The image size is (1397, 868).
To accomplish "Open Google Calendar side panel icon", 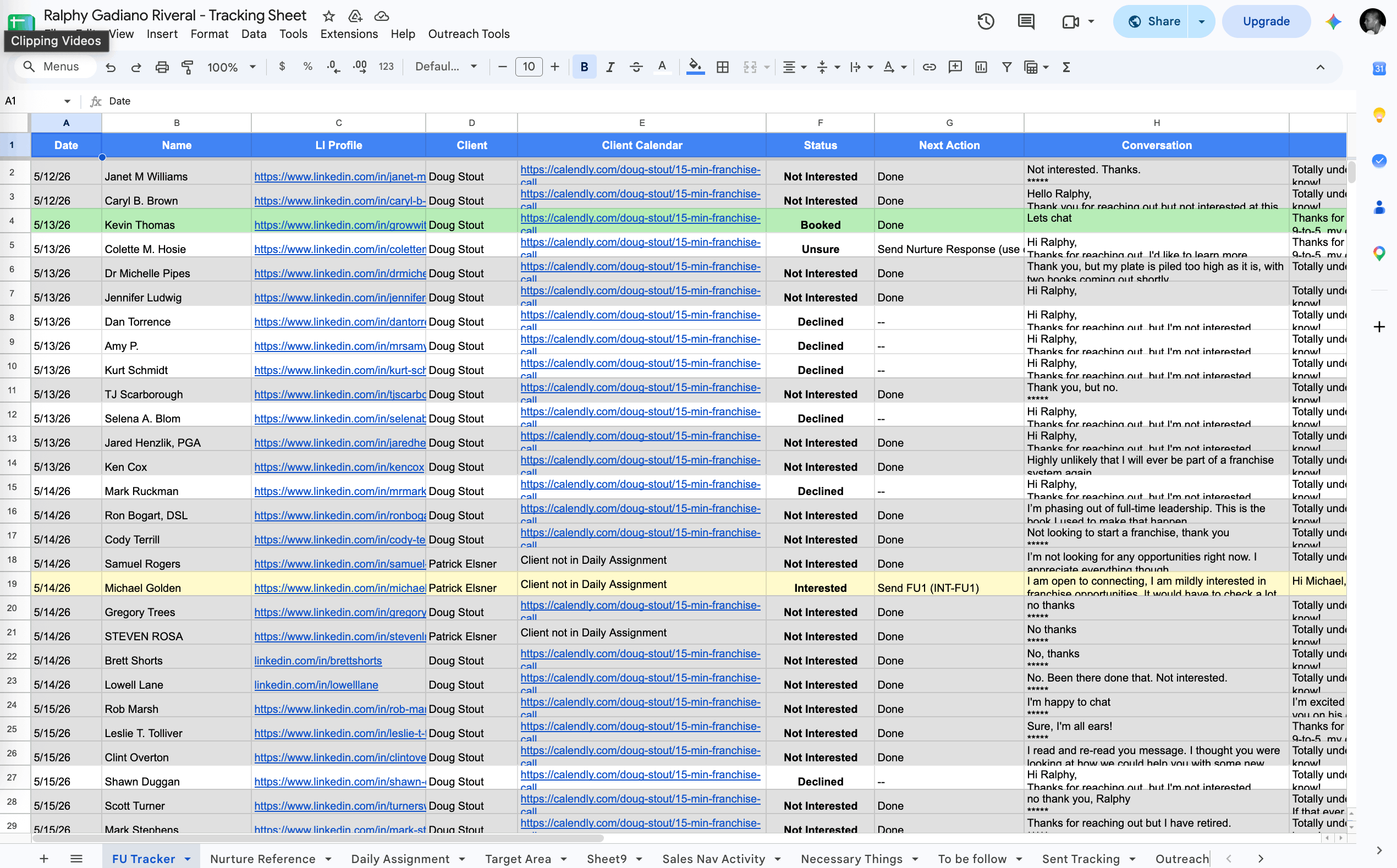I will 1379,68.
